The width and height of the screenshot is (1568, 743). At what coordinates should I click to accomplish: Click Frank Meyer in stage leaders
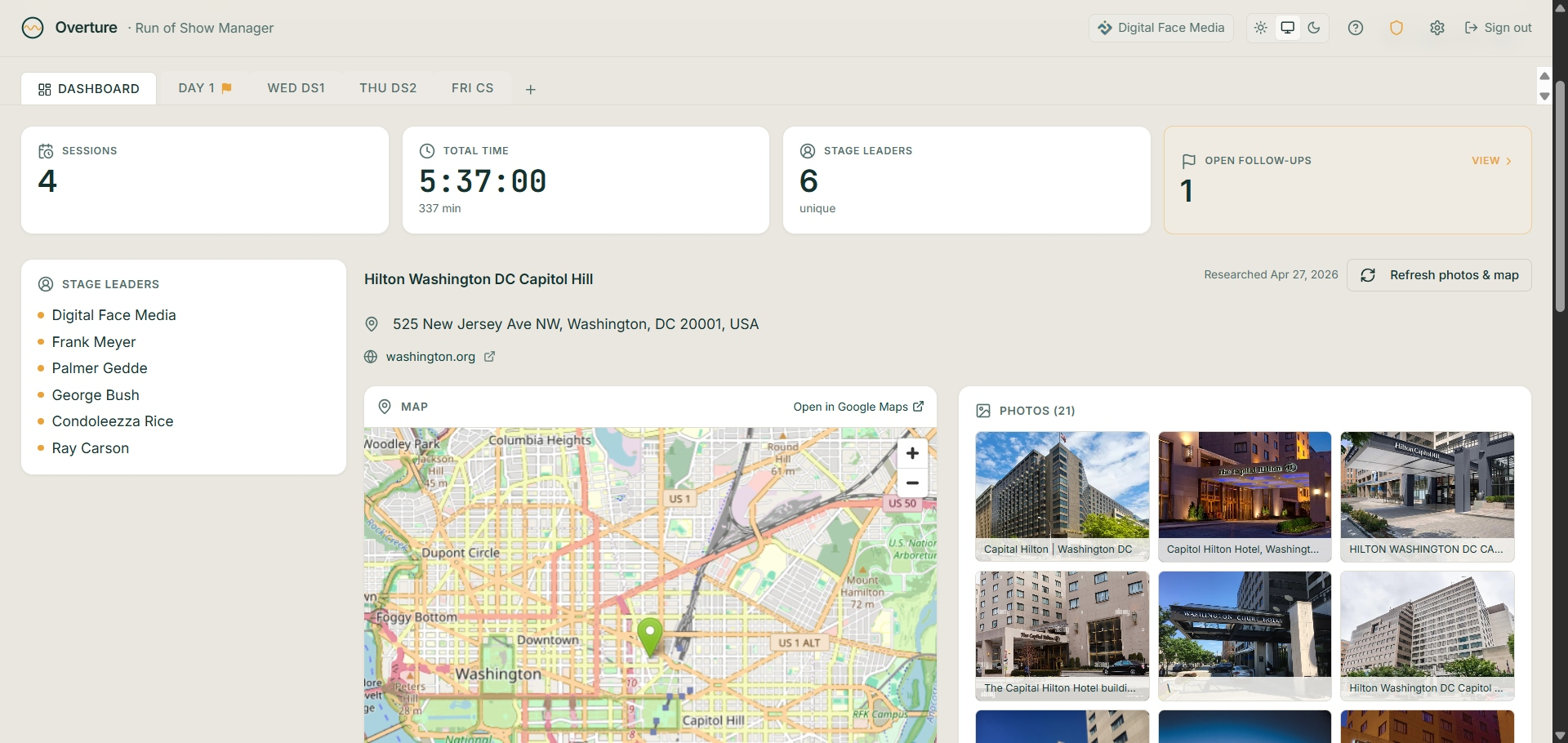click(x=94, y=342)
